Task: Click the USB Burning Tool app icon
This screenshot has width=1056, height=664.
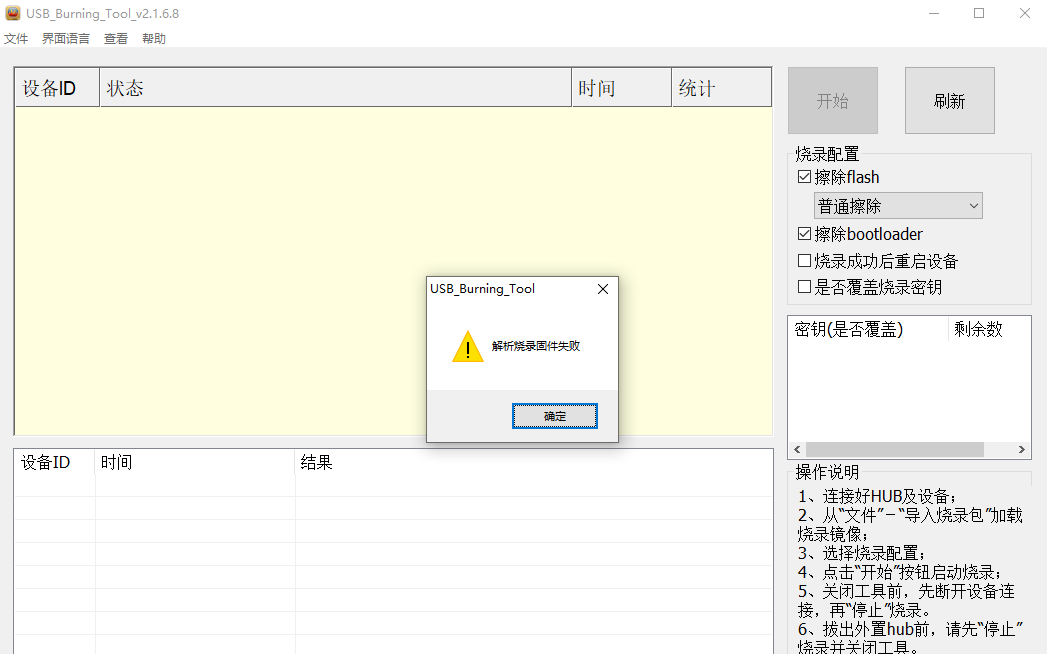Action: (x=12, y=13)
